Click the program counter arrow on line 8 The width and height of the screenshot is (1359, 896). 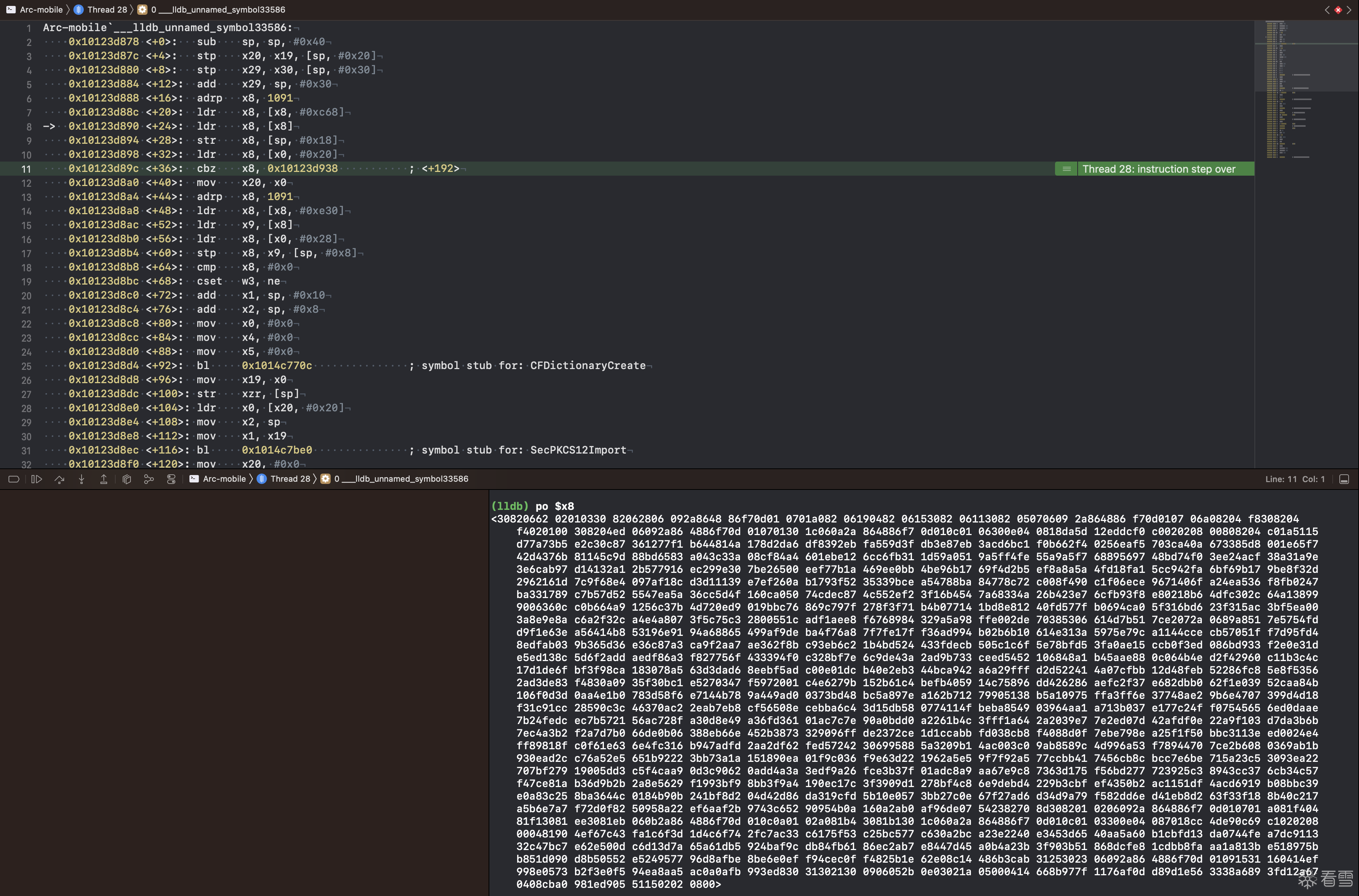click(x=49, y=126)
